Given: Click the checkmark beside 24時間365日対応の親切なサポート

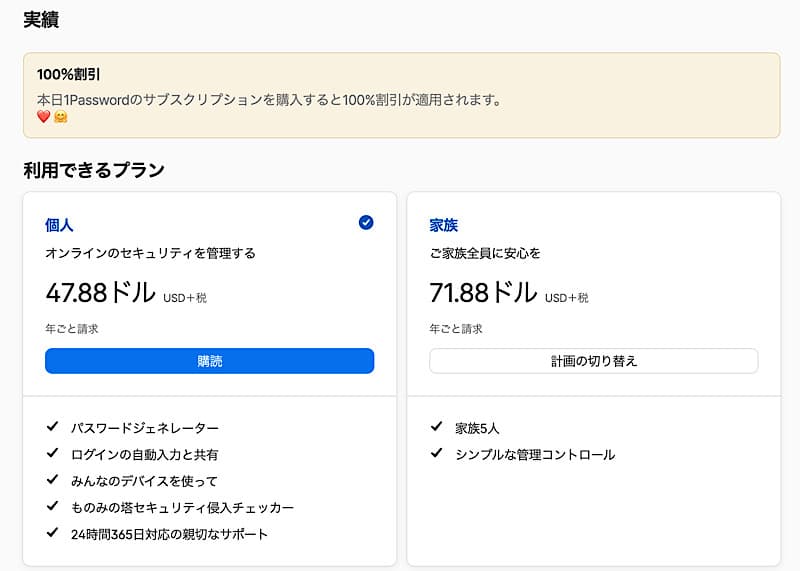Looking at the screenshot, I should click(53, 533).
